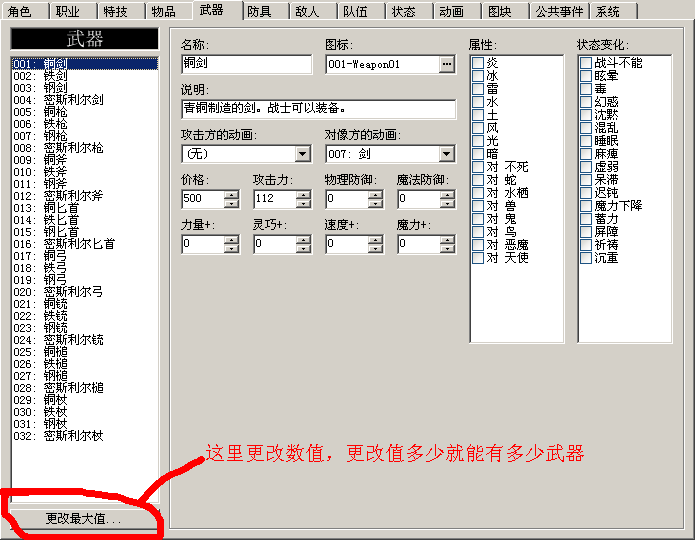Screen dimensions: 695x540
Task: Increase the 魔力+ value
Action: pyautogui.click(x=447, y=240)
